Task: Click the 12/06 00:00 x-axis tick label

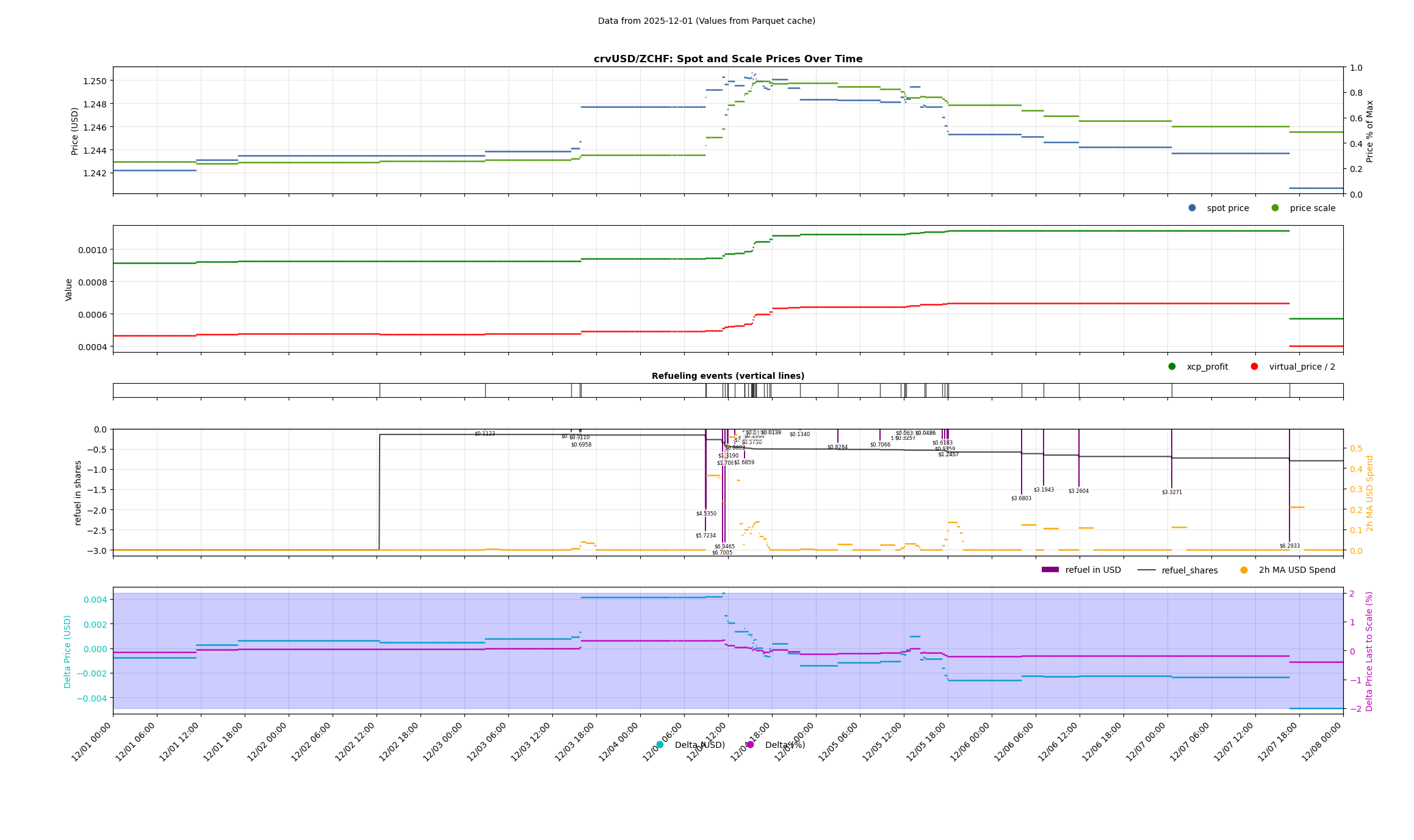Action: pos(972,742)
